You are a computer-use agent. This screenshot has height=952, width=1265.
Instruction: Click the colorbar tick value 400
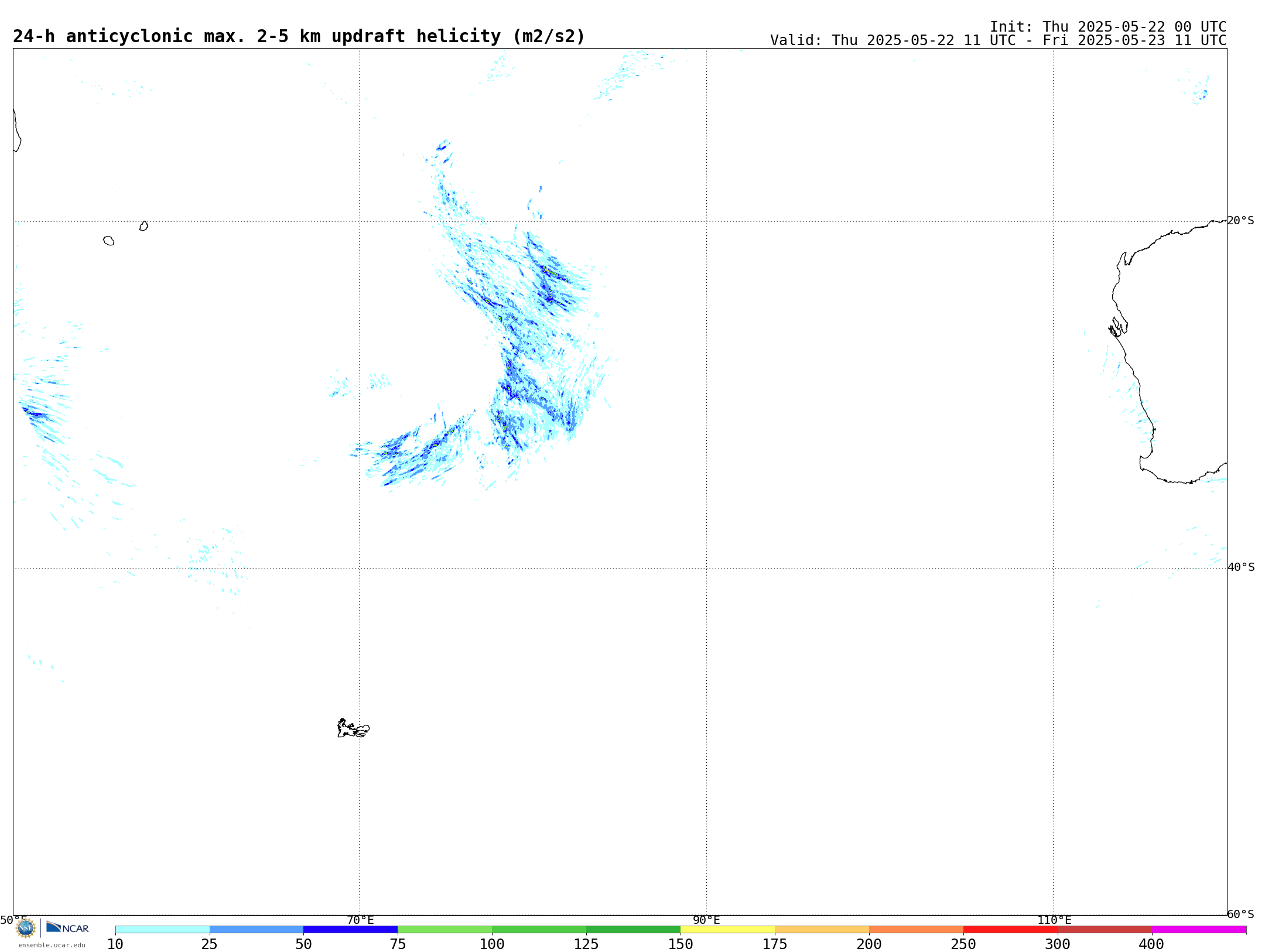[1153, 944]
